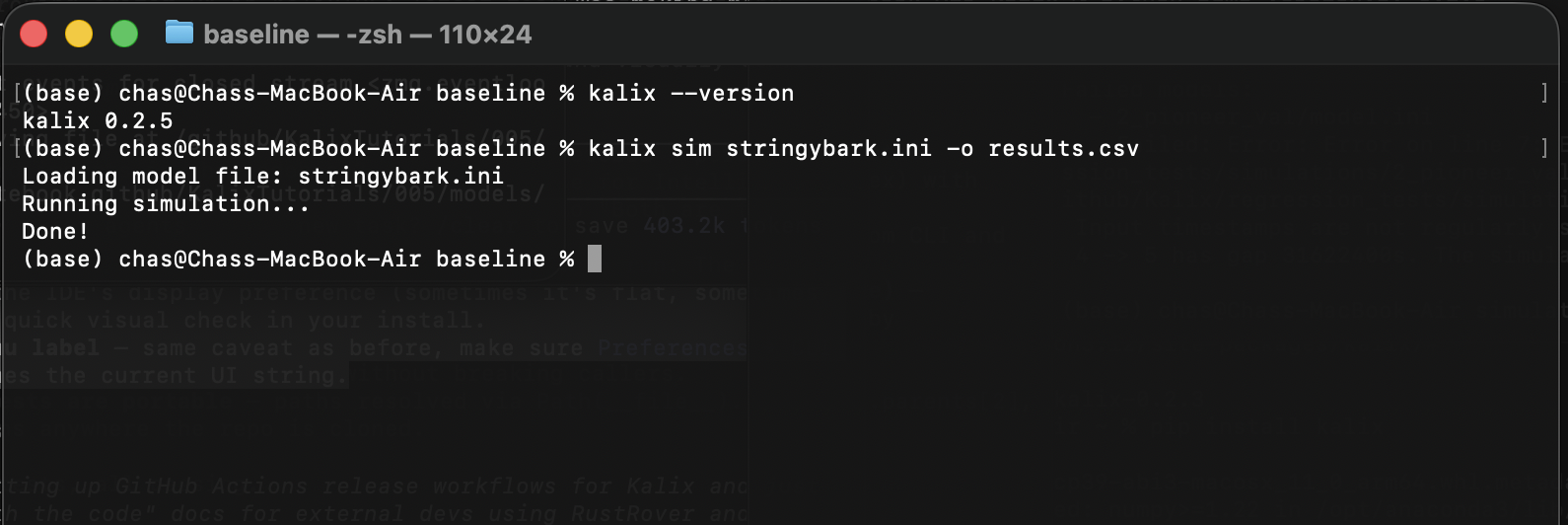Click the left bracket mark before first prompt
Image resolution: width=1568 pixels, height=525 pixels.
tap(18, 93)
